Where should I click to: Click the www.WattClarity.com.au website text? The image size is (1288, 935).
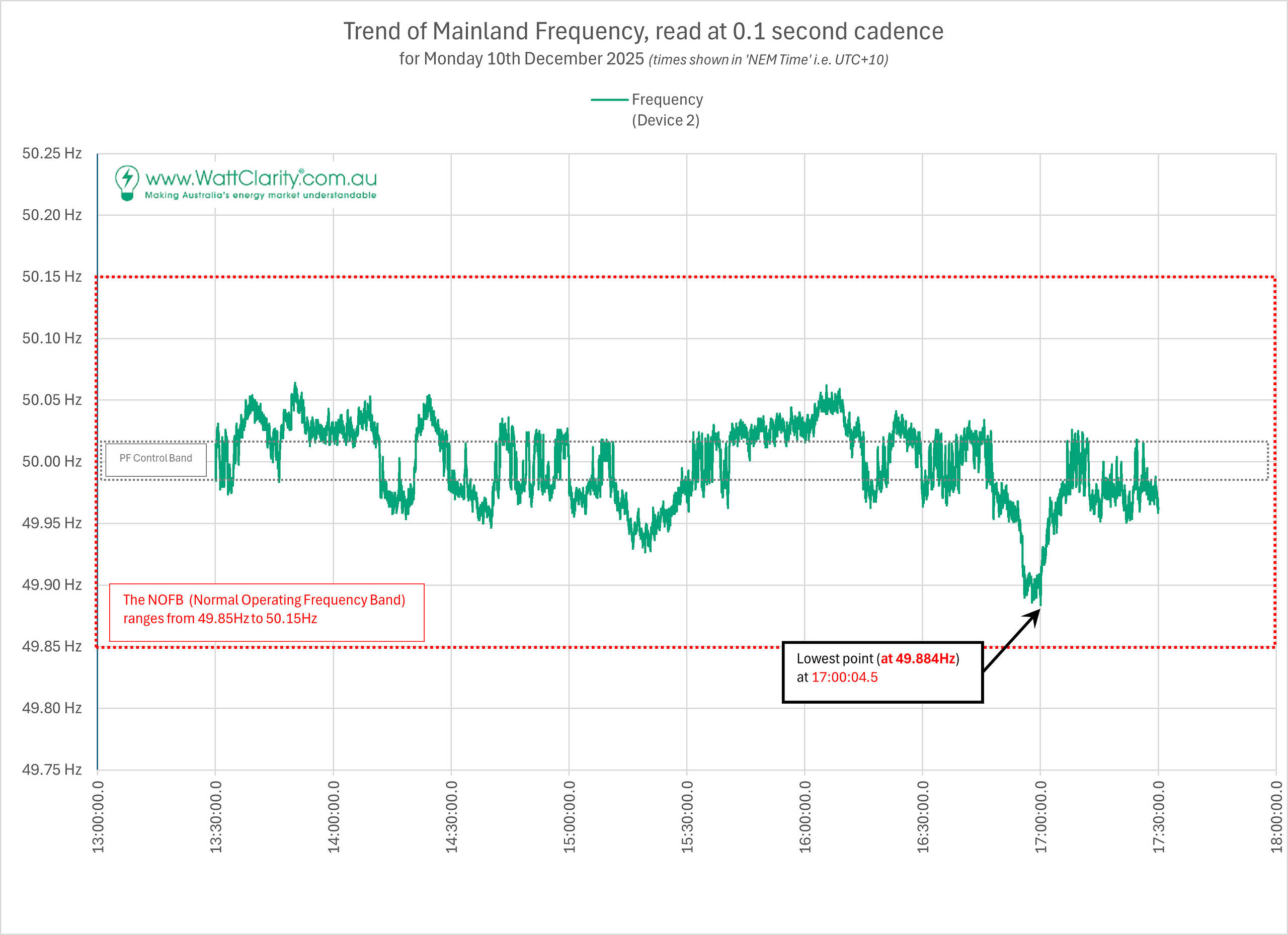click(261, 178)
